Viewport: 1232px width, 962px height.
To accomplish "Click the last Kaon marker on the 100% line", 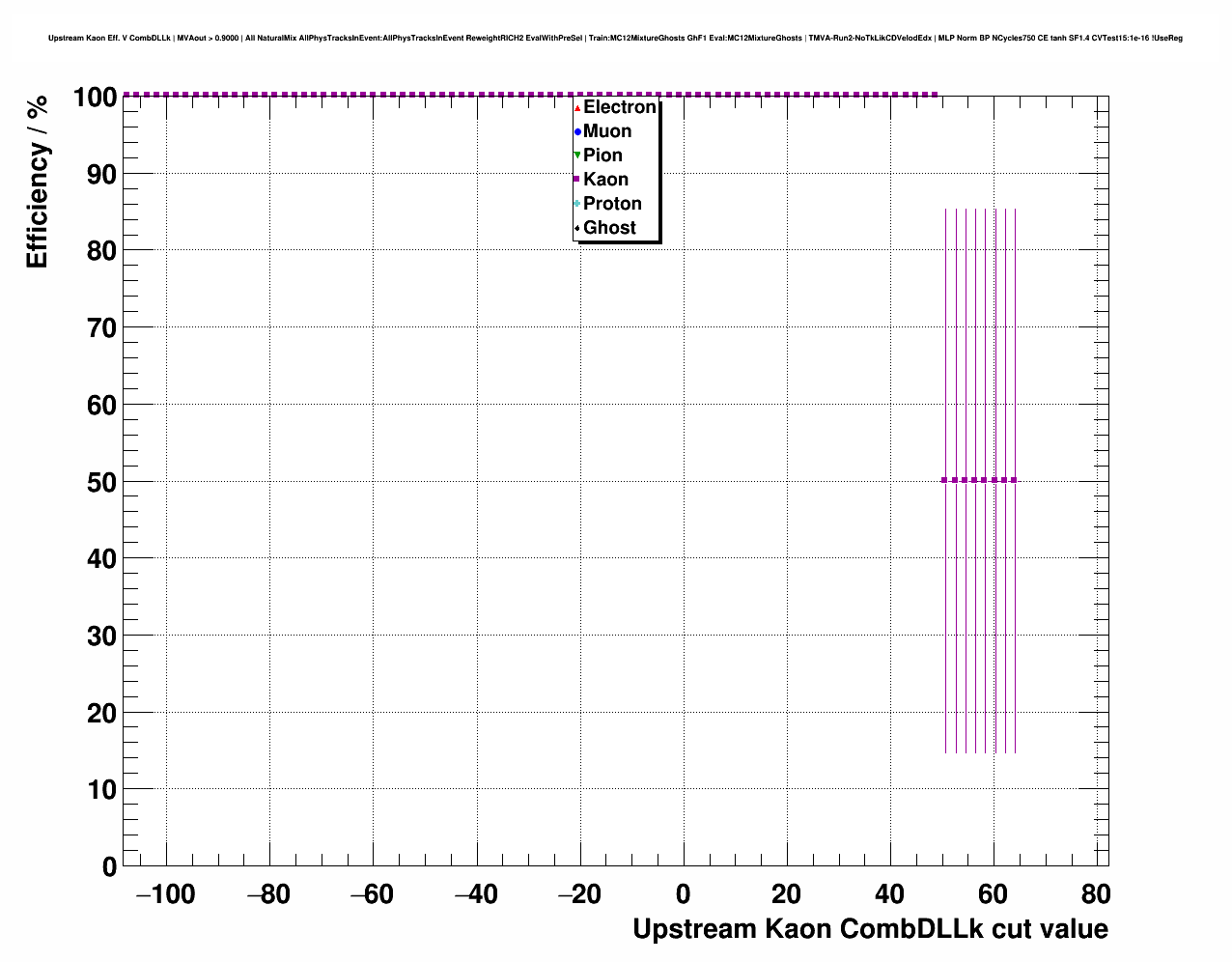I will (x=935, y=95).
